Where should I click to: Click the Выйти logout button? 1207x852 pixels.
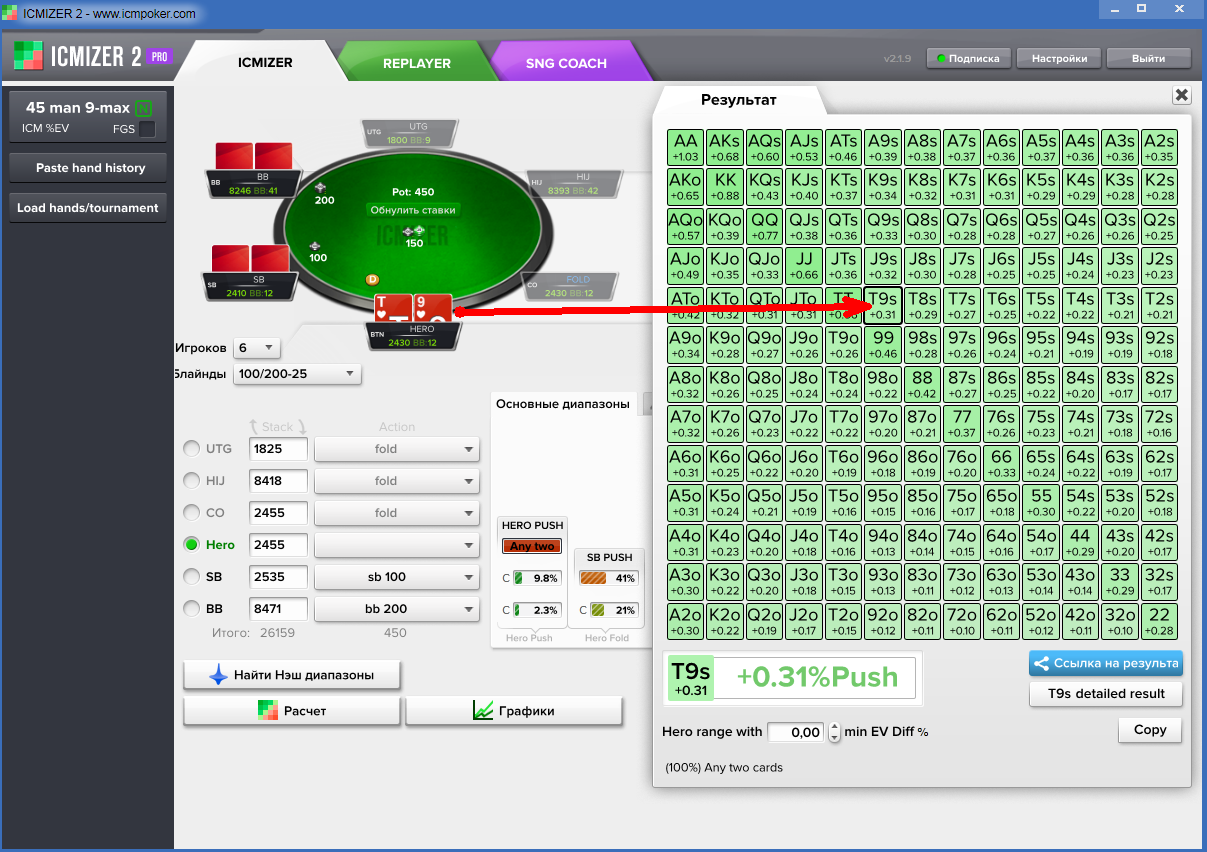pyautogui.click(x=1148, y=58)
